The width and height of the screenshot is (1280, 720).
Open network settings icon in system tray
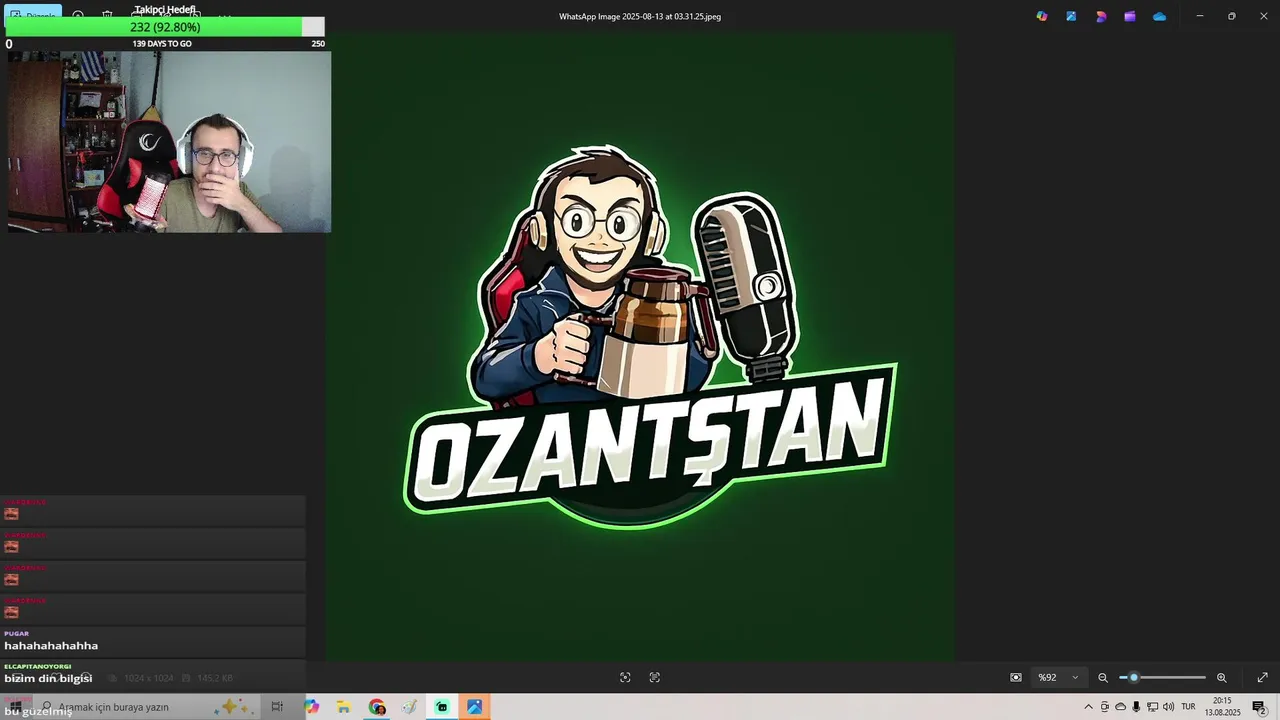coord(1152,707)
